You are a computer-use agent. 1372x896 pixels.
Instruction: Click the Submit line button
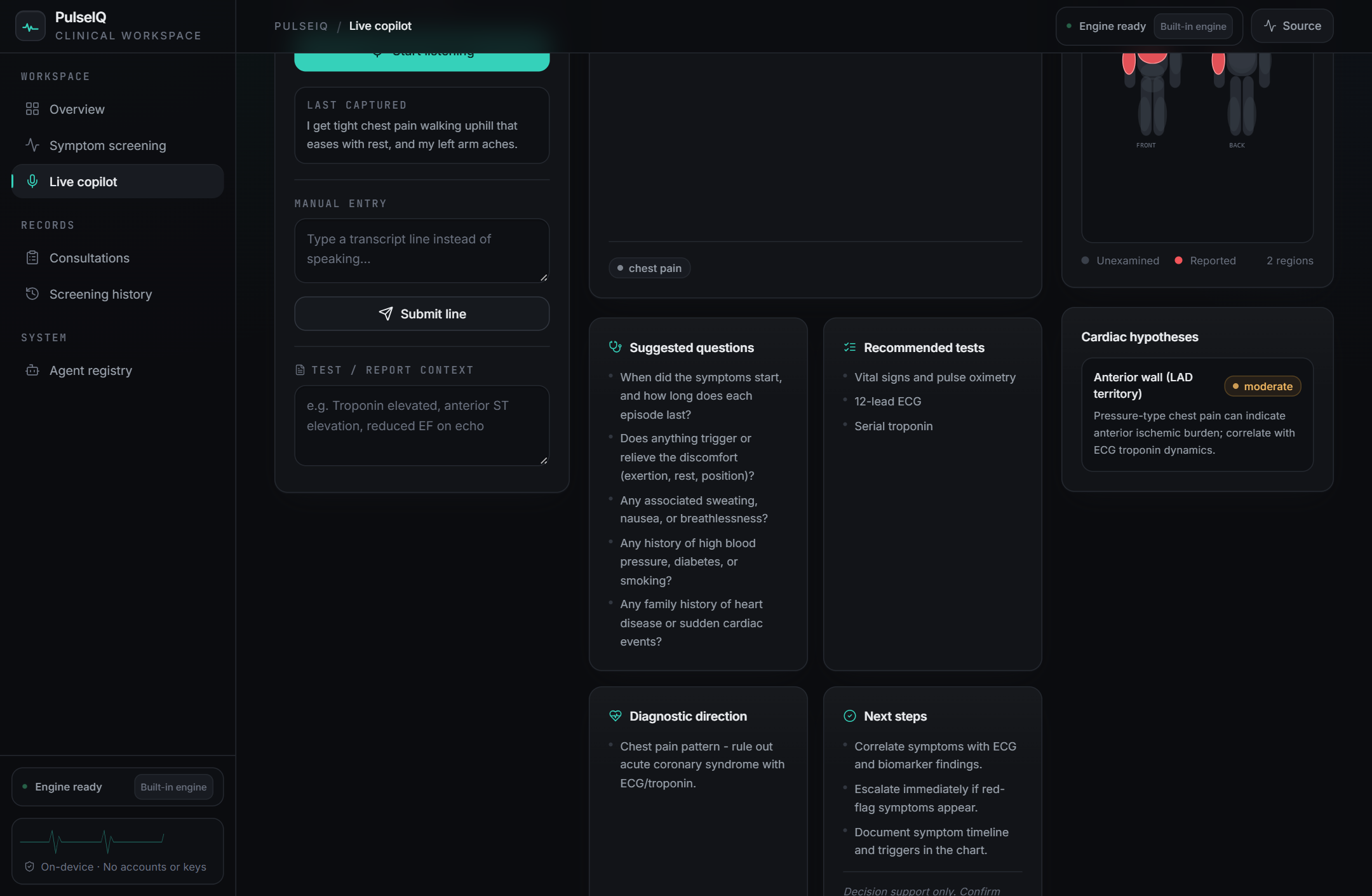tap(422, 313)
